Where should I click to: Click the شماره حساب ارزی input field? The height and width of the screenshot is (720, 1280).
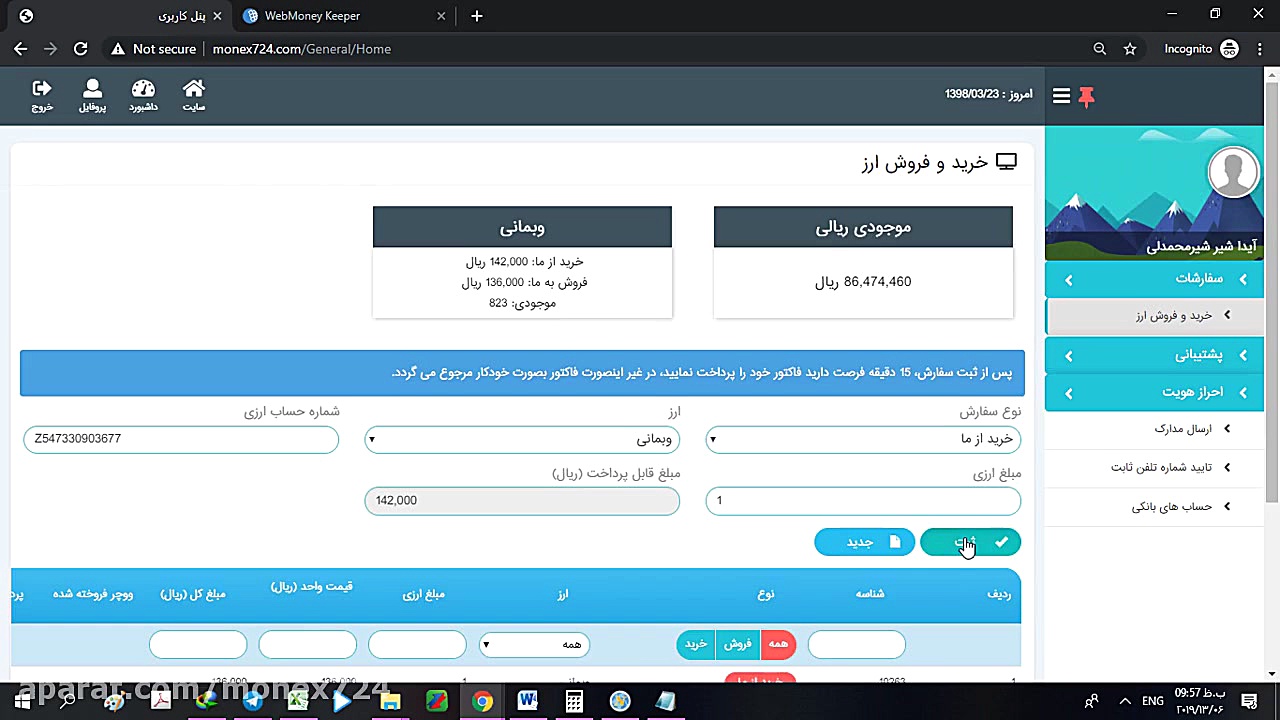point(180,439)
